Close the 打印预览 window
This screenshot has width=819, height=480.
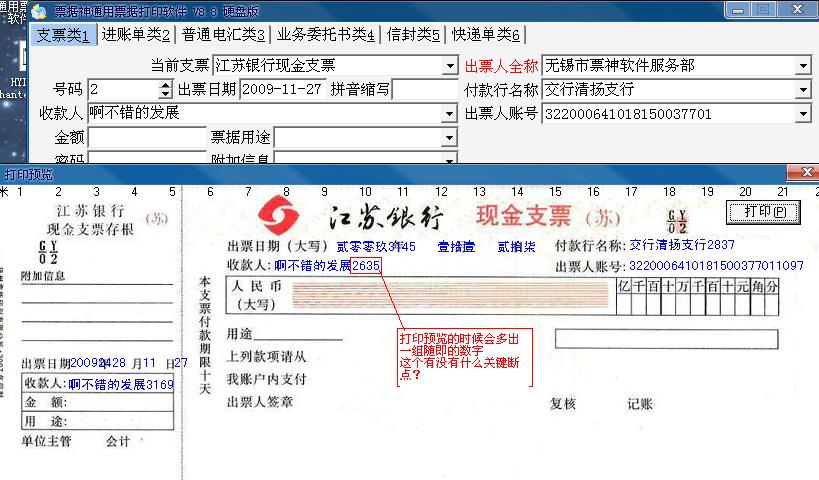coord(806,172)
